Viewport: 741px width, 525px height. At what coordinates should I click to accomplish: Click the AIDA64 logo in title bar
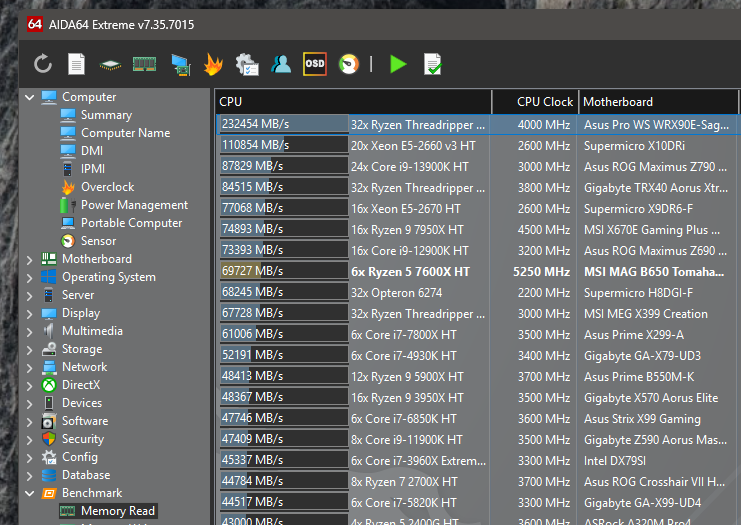coord(35,24)
